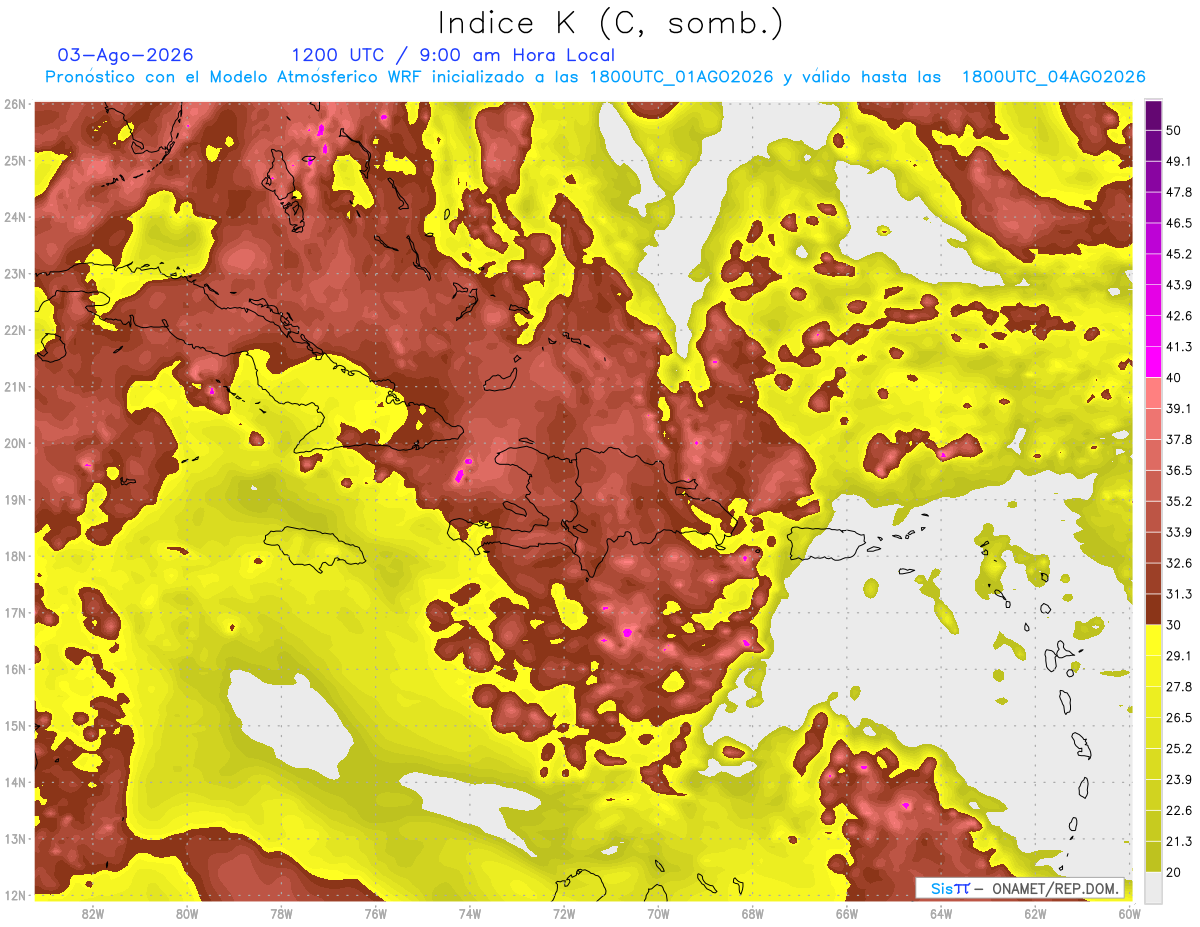Click the legend value "32.6"
The width and height of the screenshot is (1200, 927).
click(1178, 563)
